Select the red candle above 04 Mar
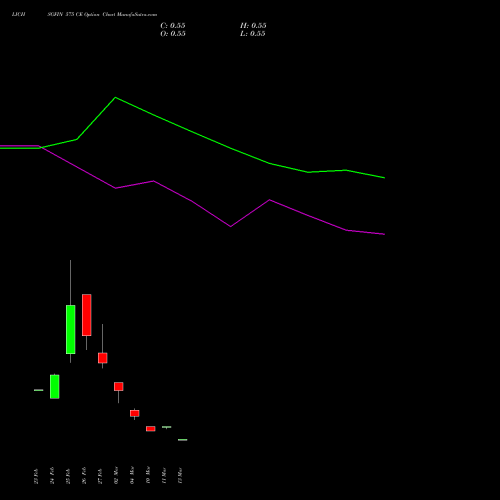The width and height of the screenshot is (500, 500). tap(135, 413)
